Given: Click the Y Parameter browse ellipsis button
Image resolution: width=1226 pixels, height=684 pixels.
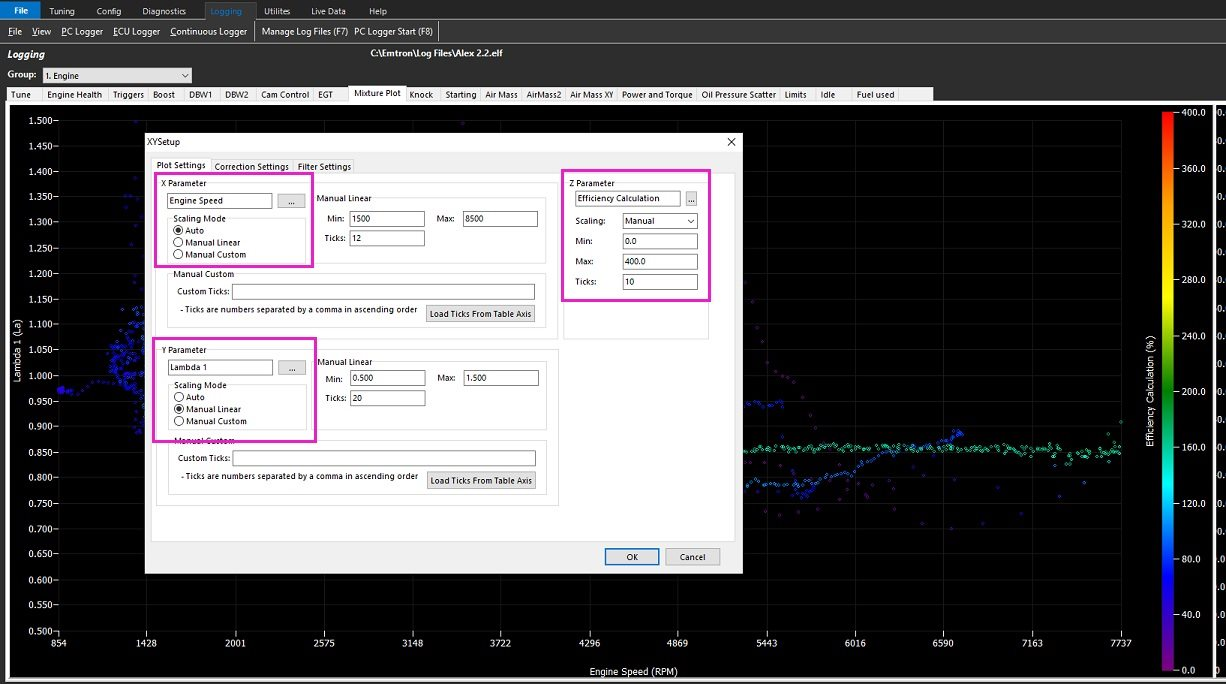Looking at the screenshot, I should 291,368.
